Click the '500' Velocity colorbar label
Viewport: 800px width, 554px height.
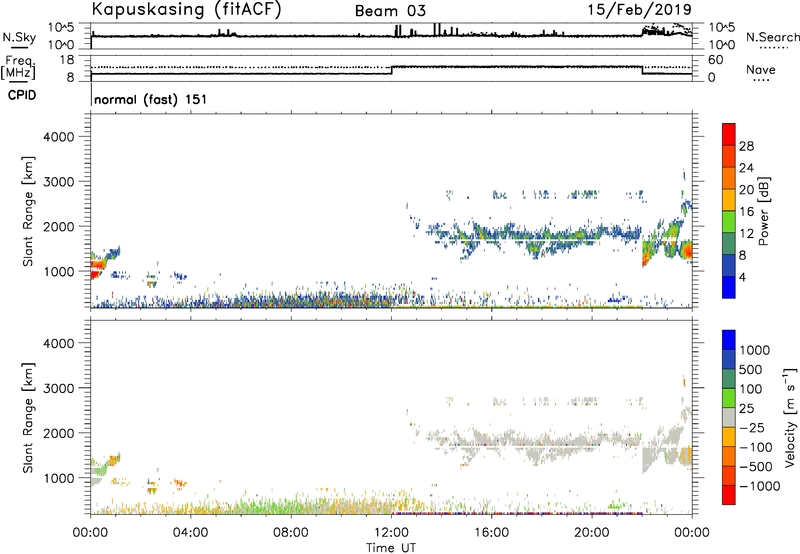pos(751,369)
